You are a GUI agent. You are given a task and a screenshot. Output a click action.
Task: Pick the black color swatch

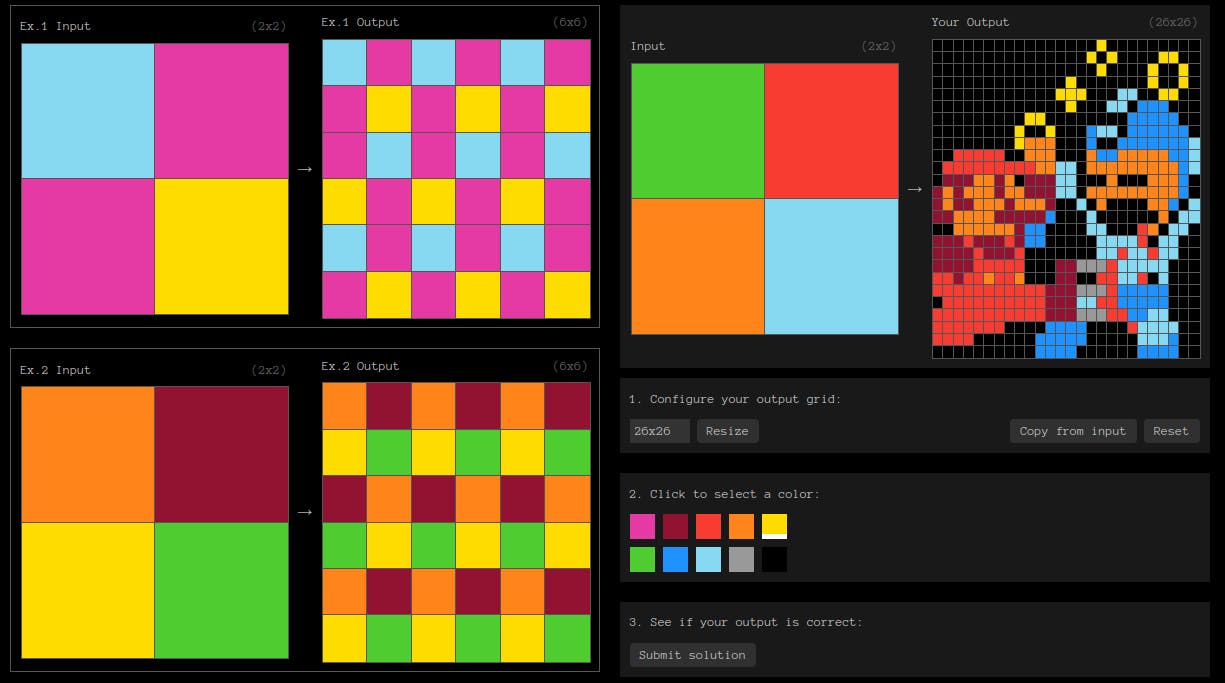(774, 559)
